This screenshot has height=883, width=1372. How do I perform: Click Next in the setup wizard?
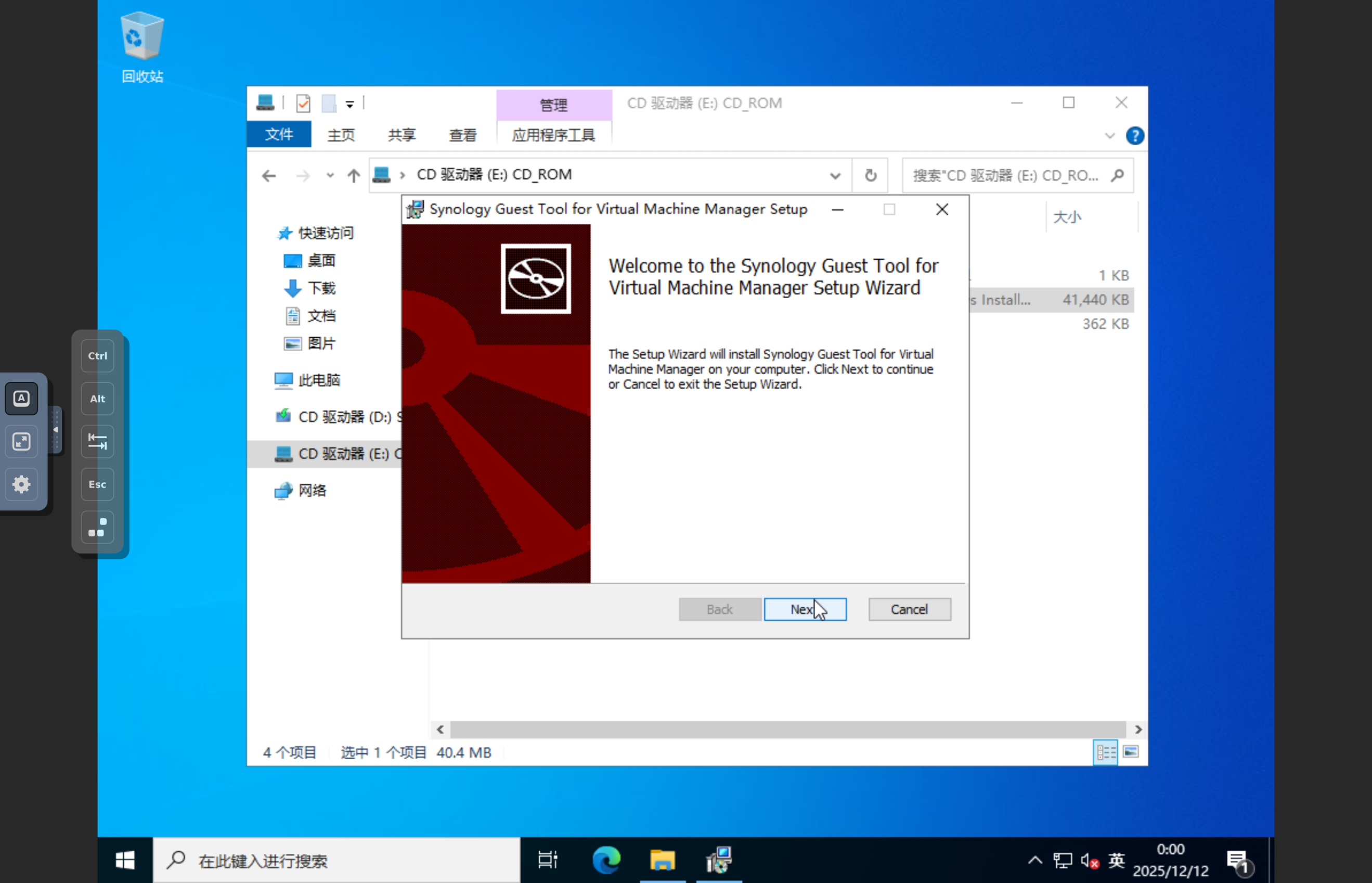[804, 609]
